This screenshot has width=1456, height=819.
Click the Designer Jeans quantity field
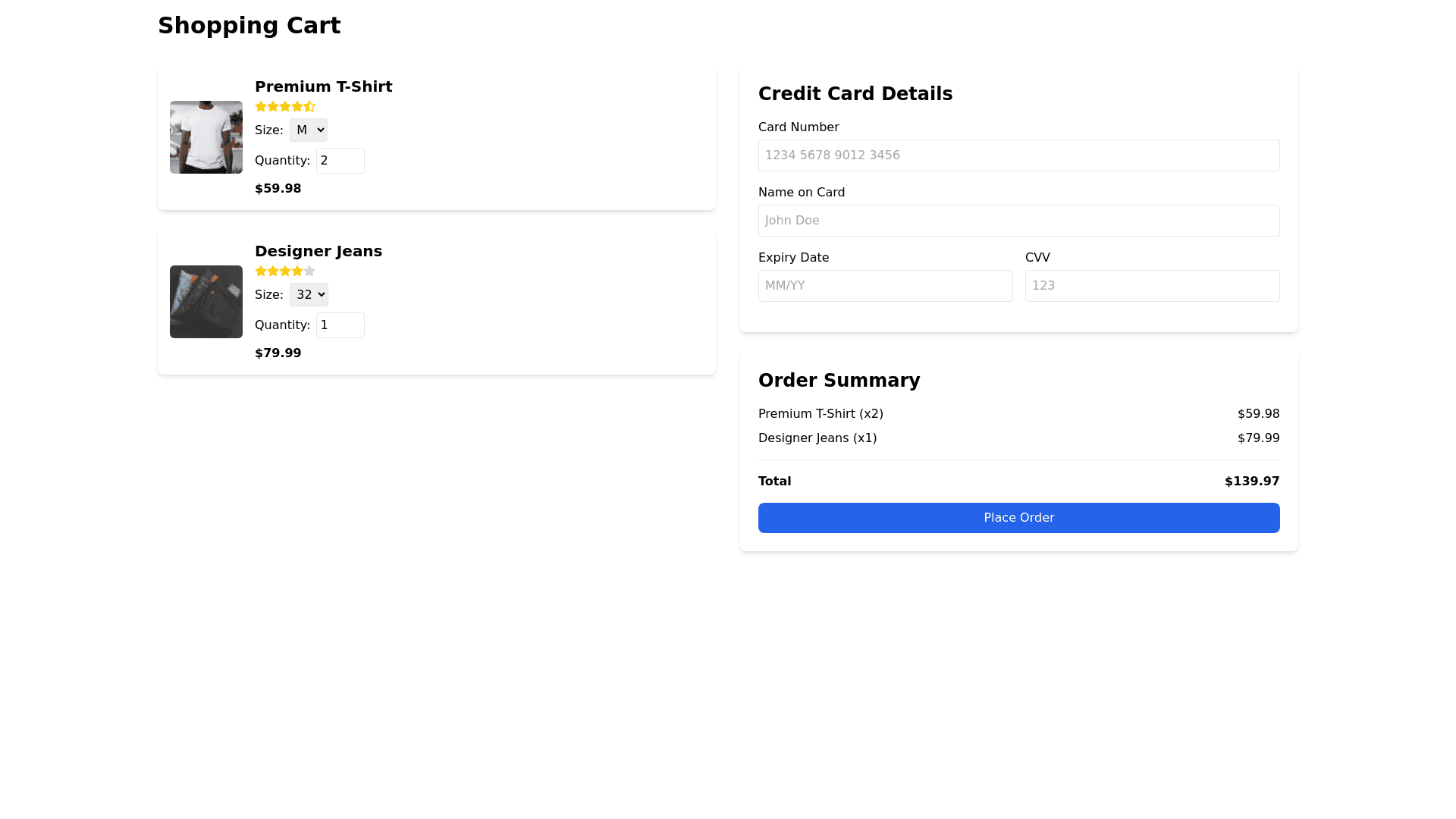click(x=340, y=325)
